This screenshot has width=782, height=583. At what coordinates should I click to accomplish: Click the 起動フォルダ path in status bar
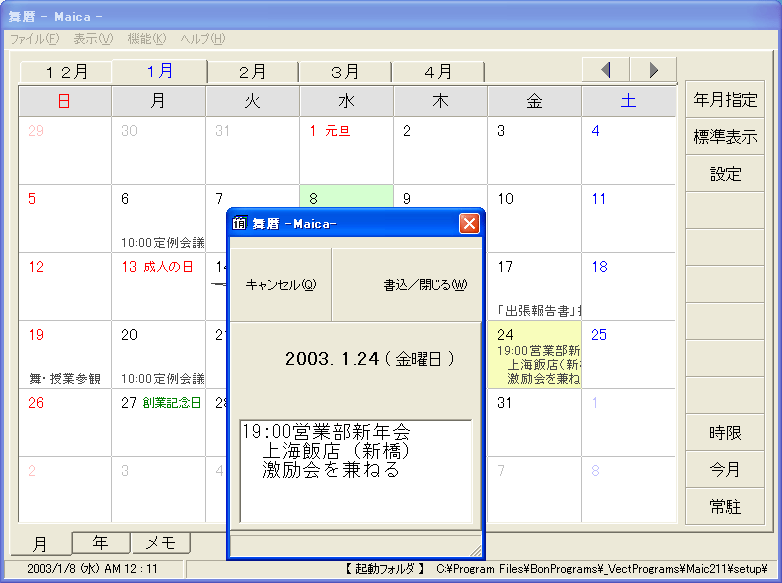click(x=556, y=569)
